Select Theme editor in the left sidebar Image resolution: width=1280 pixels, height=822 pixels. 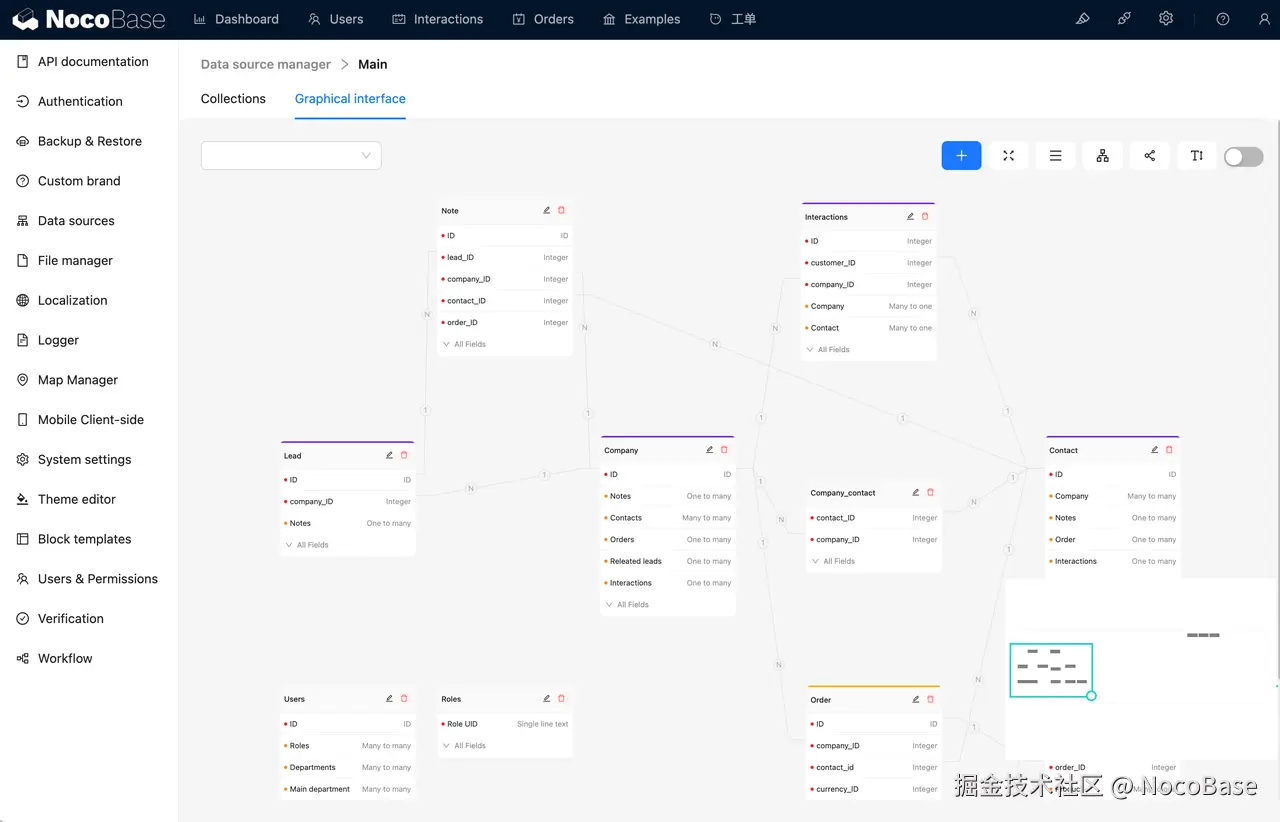(76, 499)
